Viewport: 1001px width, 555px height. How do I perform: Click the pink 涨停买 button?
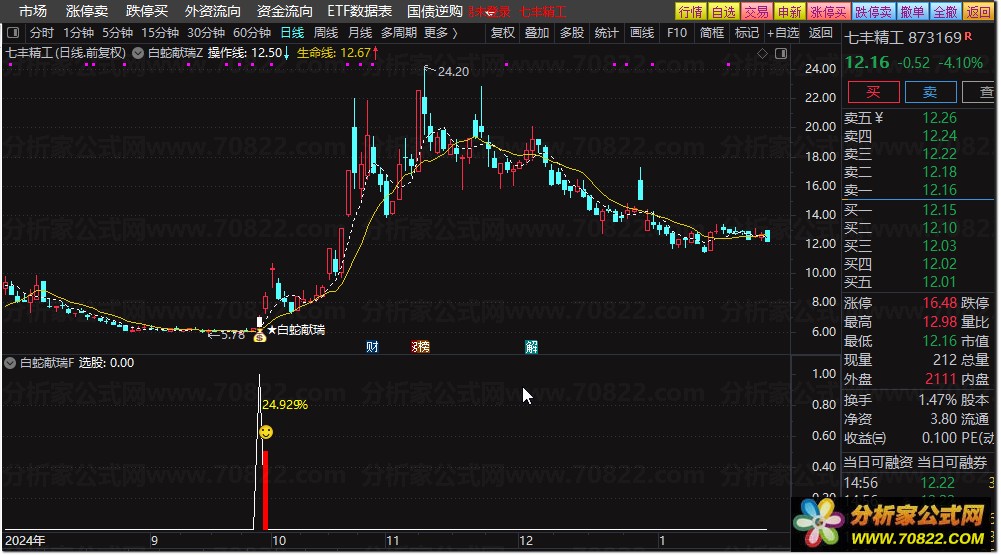[829, 11]
